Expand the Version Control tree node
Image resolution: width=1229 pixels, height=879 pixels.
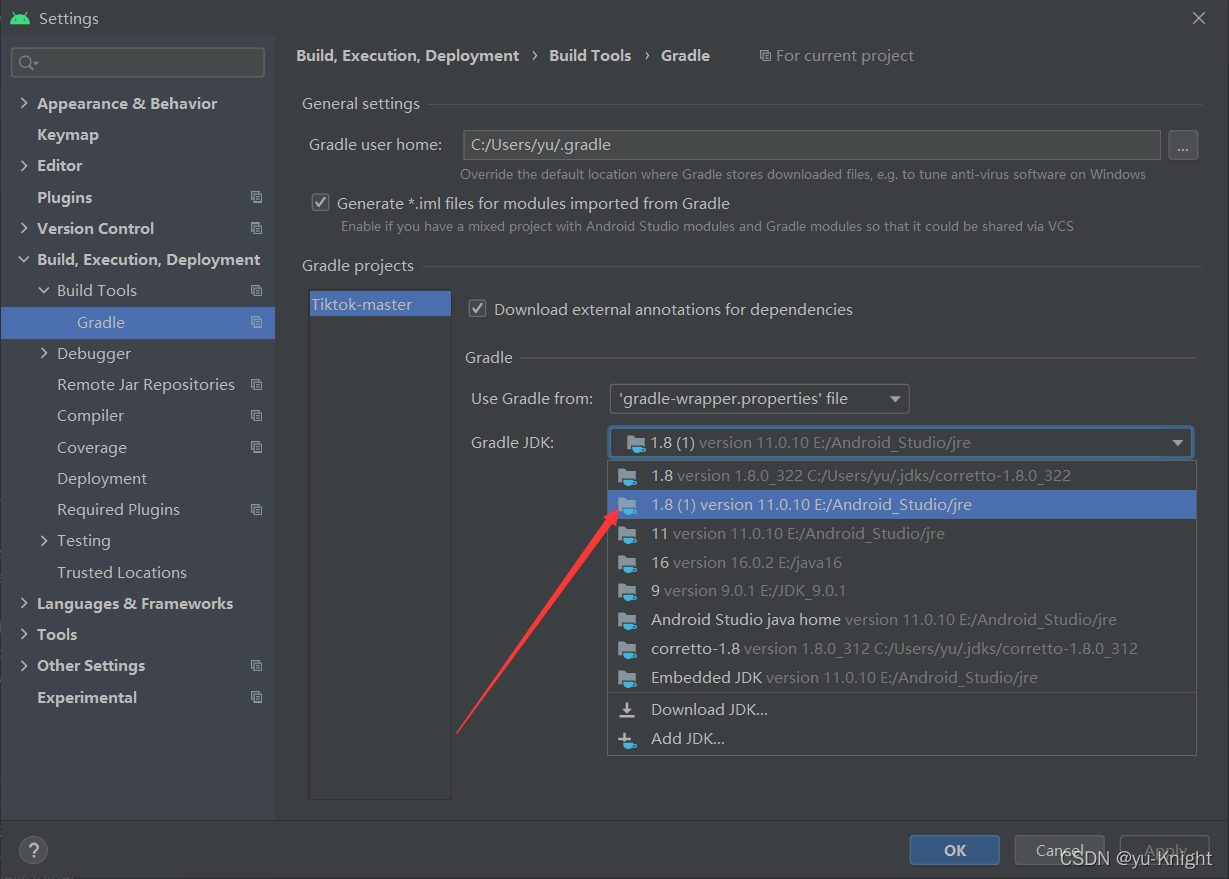pyautogui.click(x=25, y=228)
